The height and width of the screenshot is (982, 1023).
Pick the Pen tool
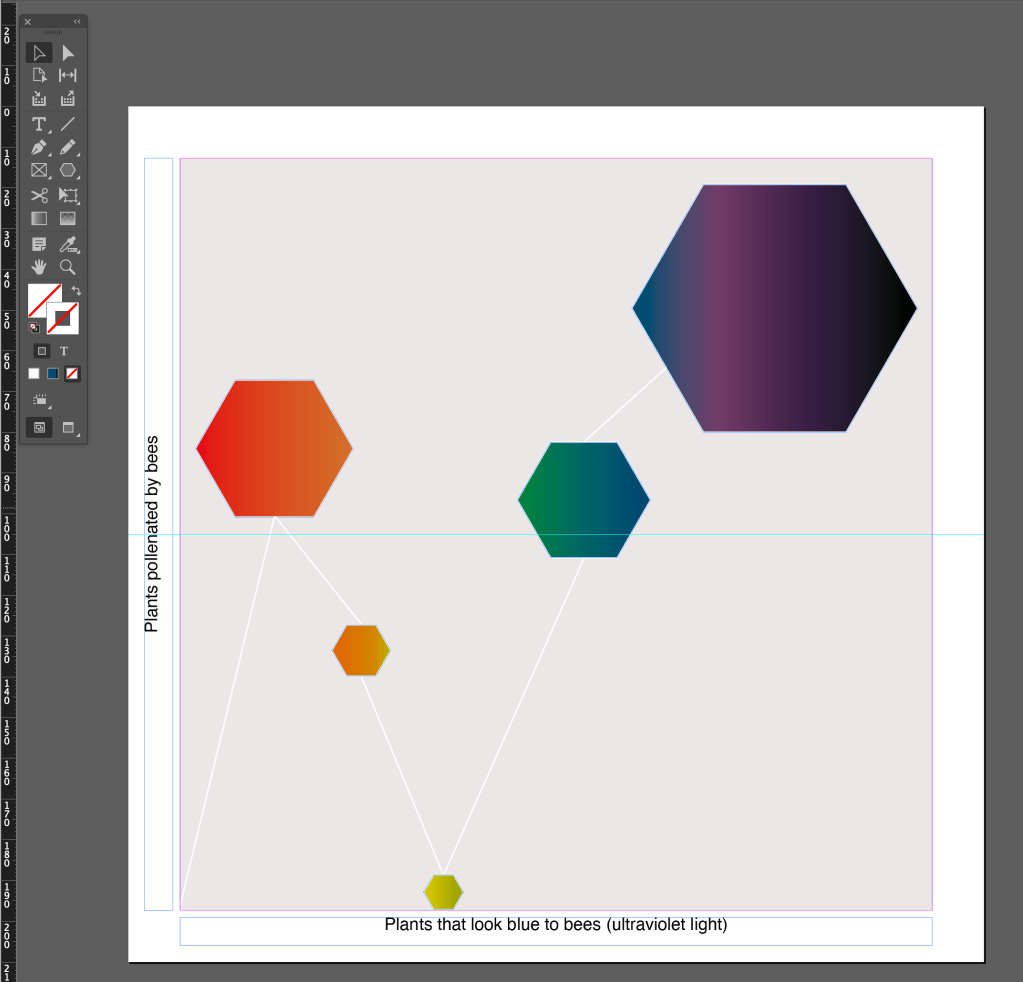[39, 148]
